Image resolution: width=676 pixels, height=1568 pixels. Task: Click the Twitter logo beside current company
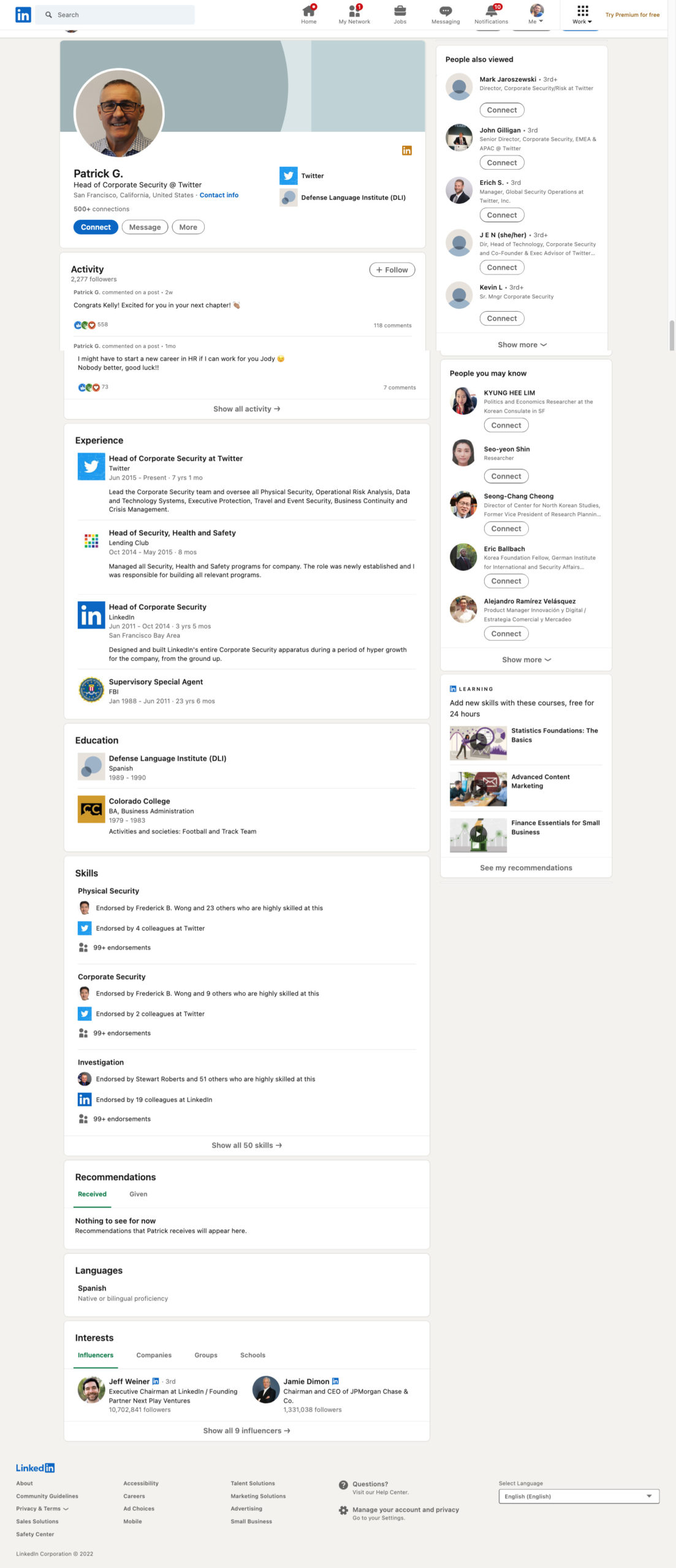[x=288, y=176]
